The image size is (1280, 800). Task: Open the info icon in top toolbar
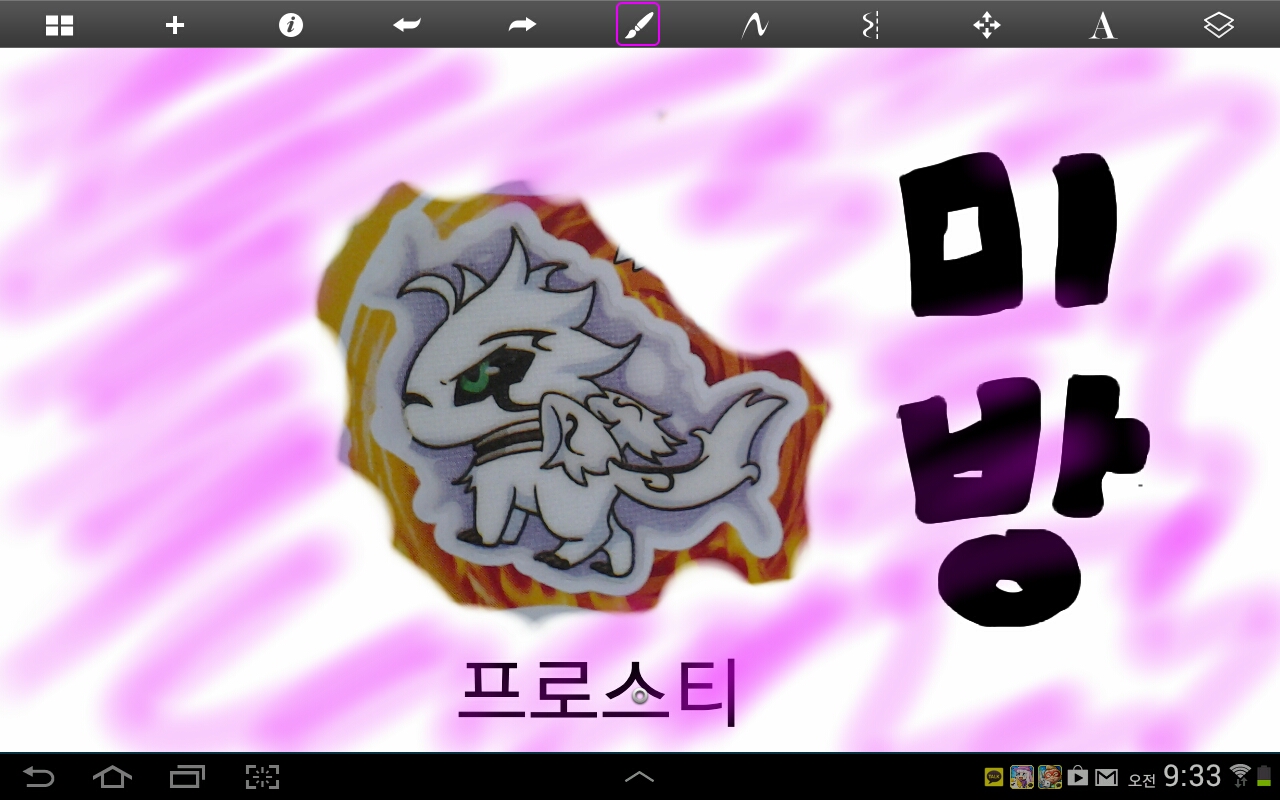click(291, 25)
